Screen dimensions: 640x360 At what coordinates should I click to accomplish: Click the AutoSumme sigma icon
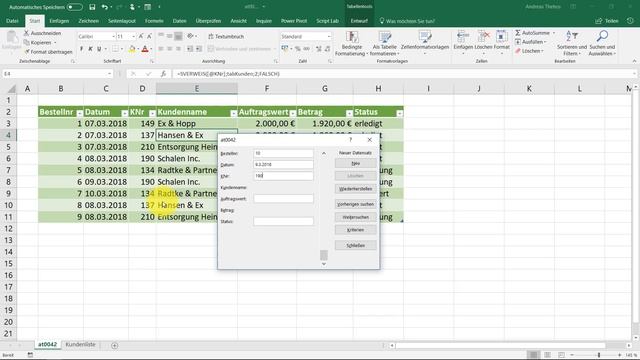pyautogui.click(x=518, y=33)
